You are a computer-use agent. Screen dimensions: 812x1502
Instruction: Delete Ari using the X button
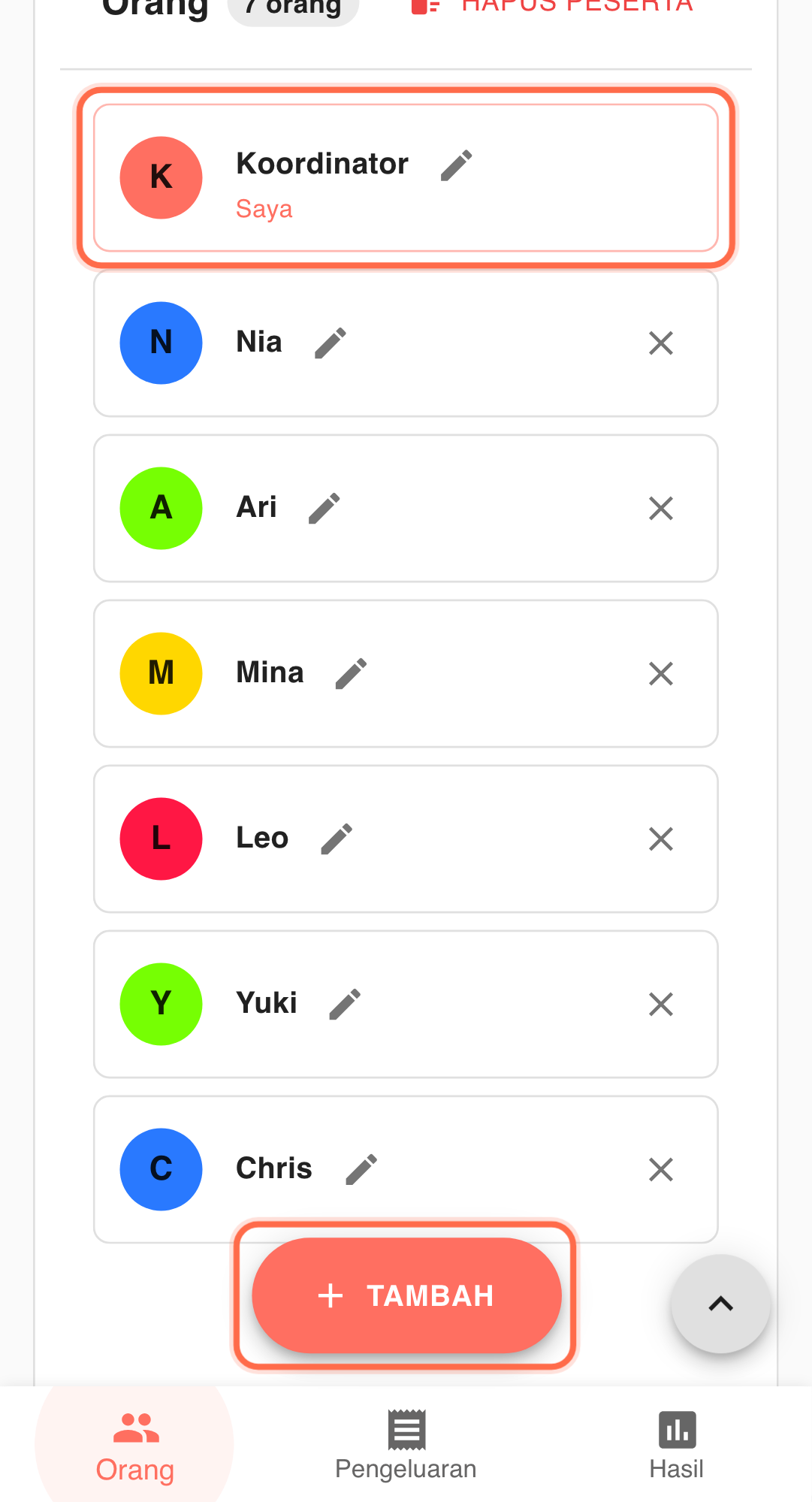tap(661, 509)
